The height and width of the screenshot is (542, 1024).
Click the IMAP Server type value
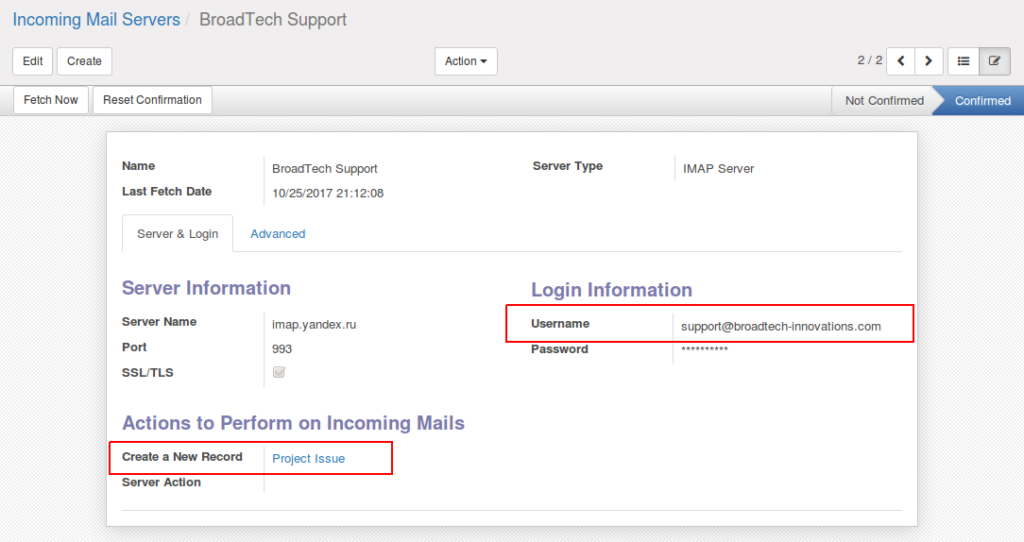point(718,168)
